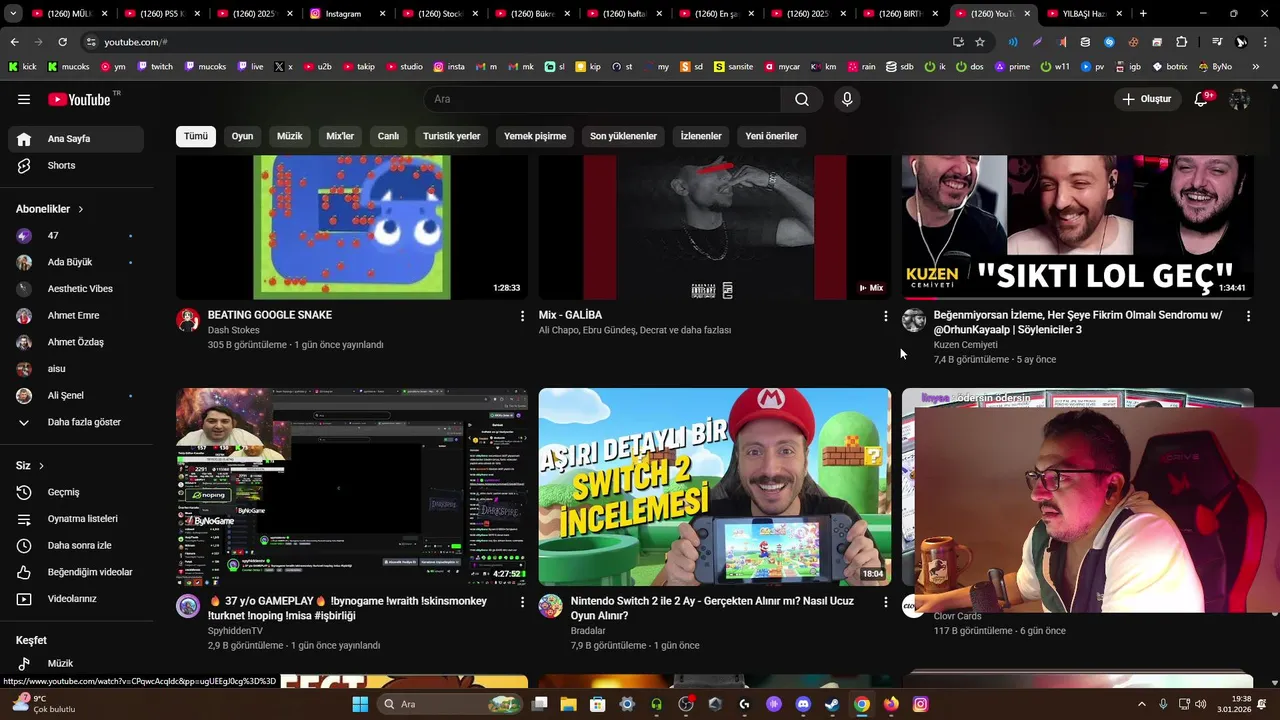The width and height of the screenshot is (1280, 720).
Task: Open Oynatma listeleri playlists
Action: [x=76, y=519]
